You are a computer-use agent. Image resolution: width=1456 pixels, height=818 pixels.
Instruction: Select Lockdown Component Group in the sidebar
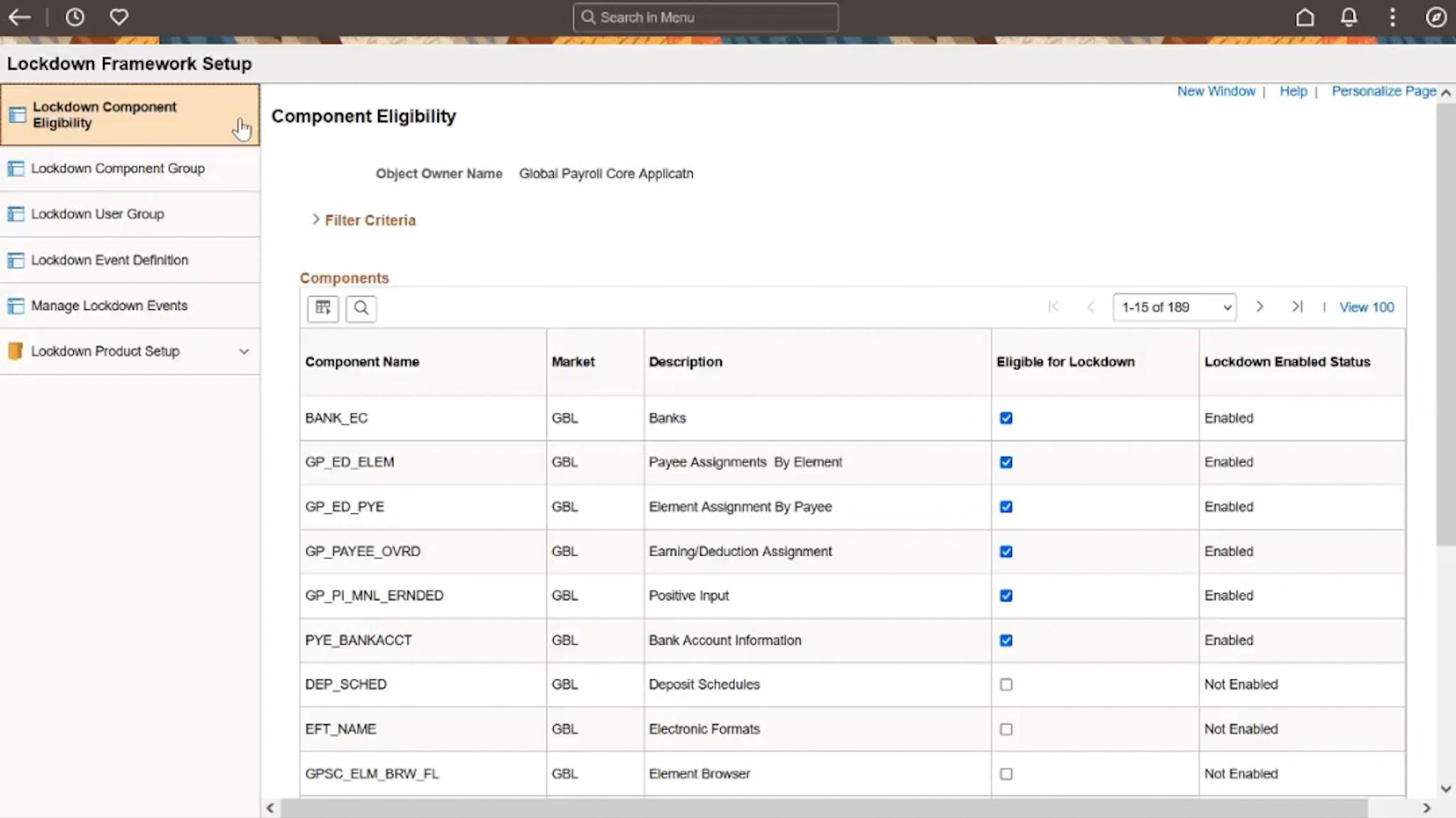[x=118, y=169]
